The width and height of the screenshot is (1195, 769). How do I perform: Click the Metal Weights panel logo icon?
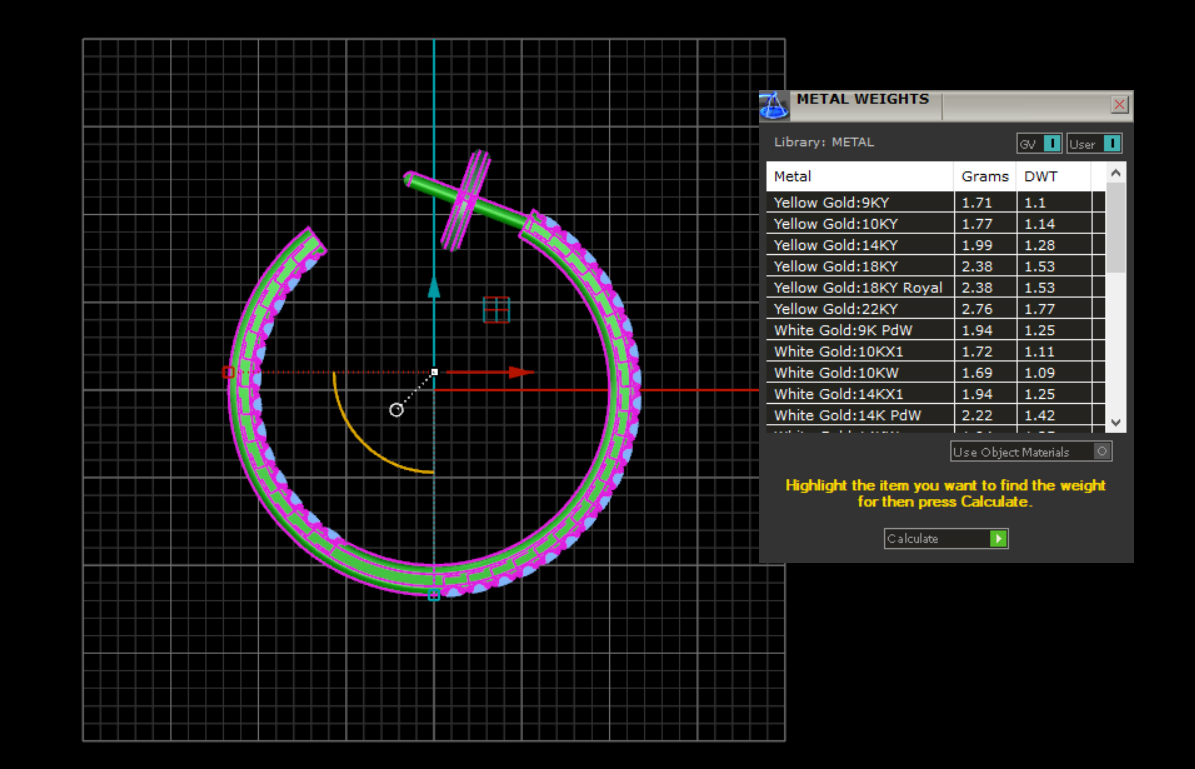click(774, 105)
